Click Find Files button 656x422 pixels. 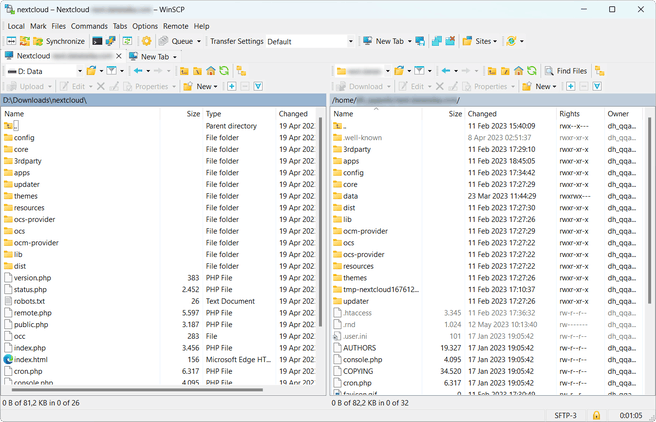point(566,71)
